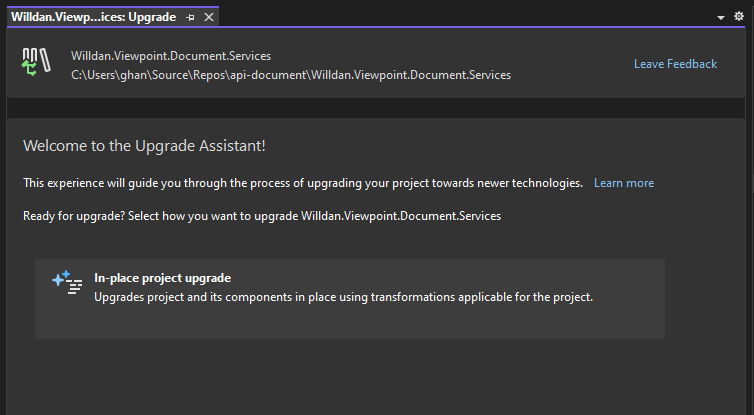The width and height of the screenshot is (754, 415).
Task: Select the In-place project upgrade option
Action: (349, 298)
